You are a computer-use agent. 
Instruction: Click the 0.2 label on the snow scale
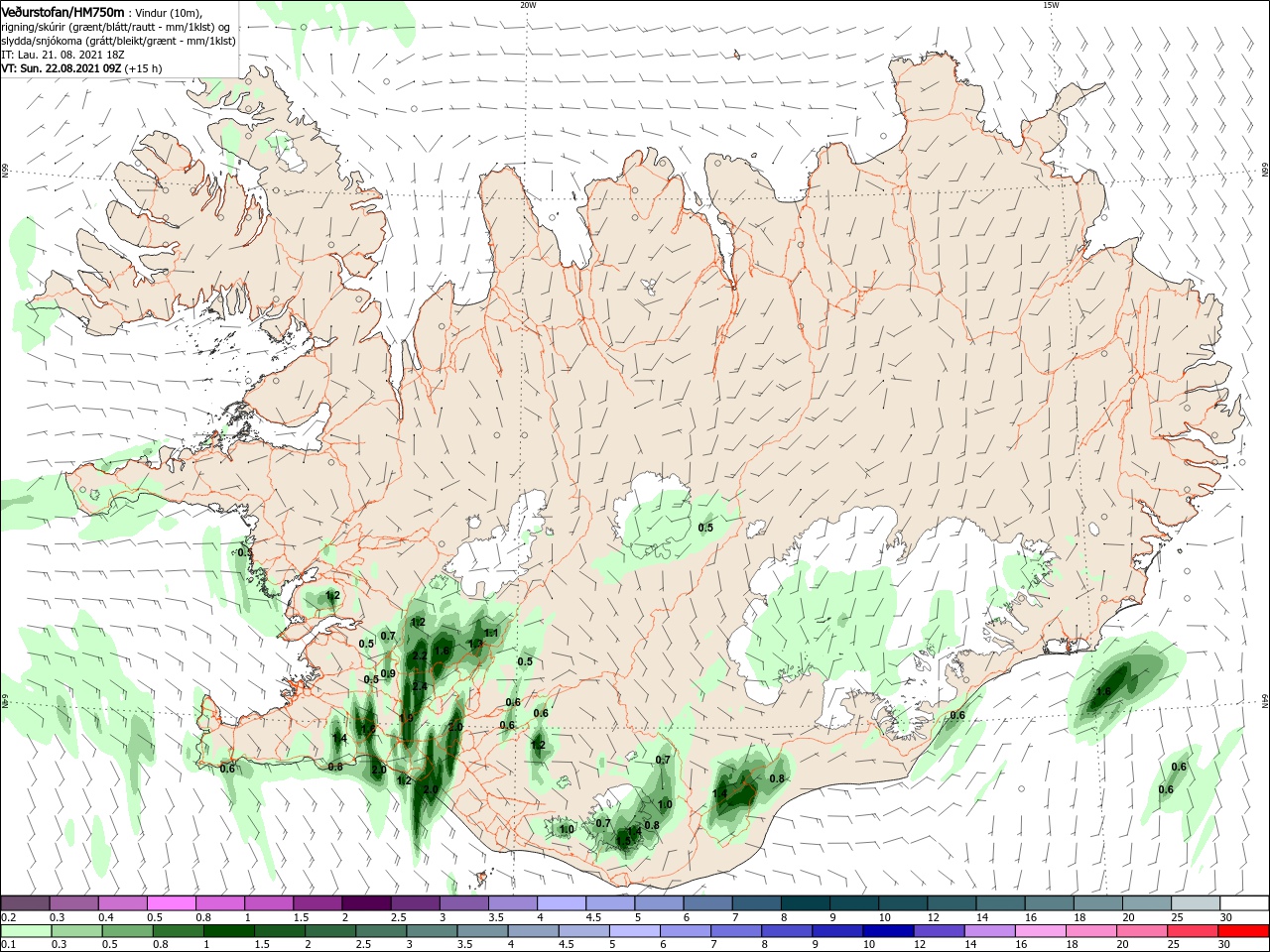point(8,918)
